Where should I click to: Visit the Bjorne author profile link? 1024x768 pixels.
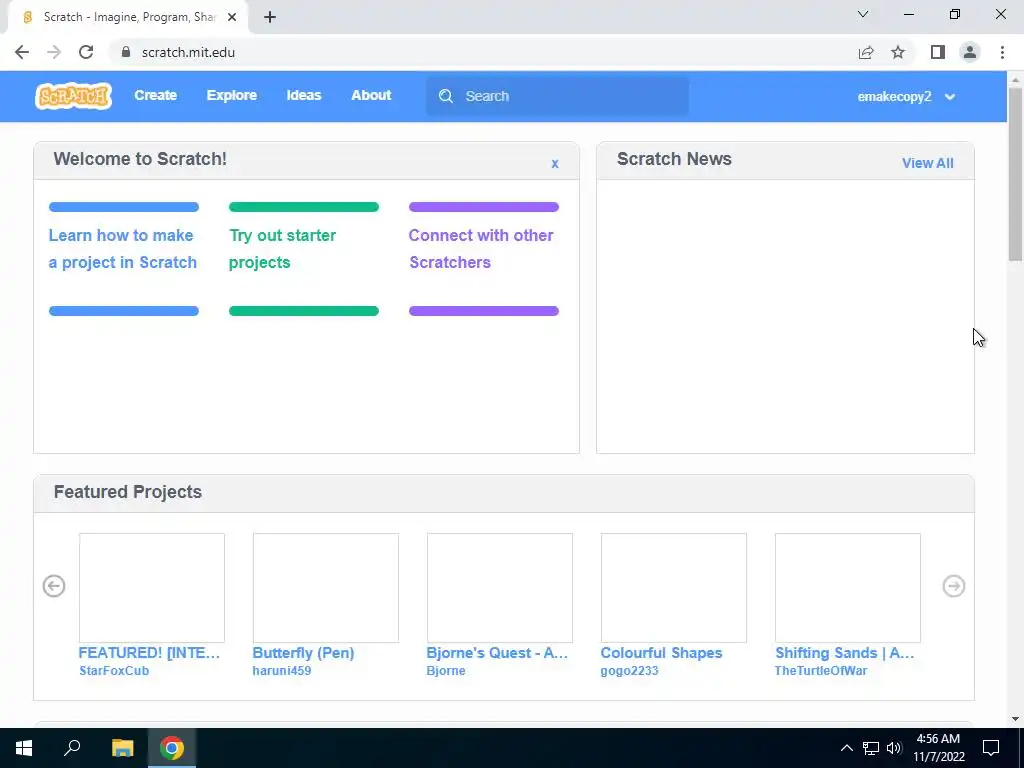(x=445, y=671)
